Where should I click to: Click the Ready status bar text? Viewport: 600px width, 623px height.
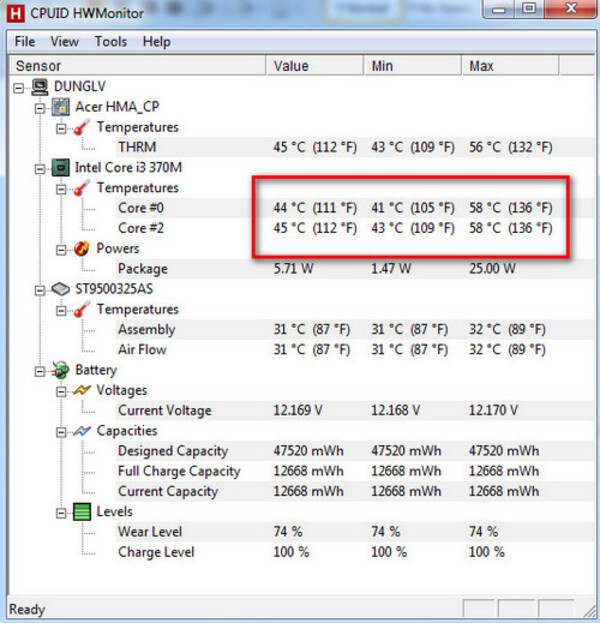[x=27, y=609]
